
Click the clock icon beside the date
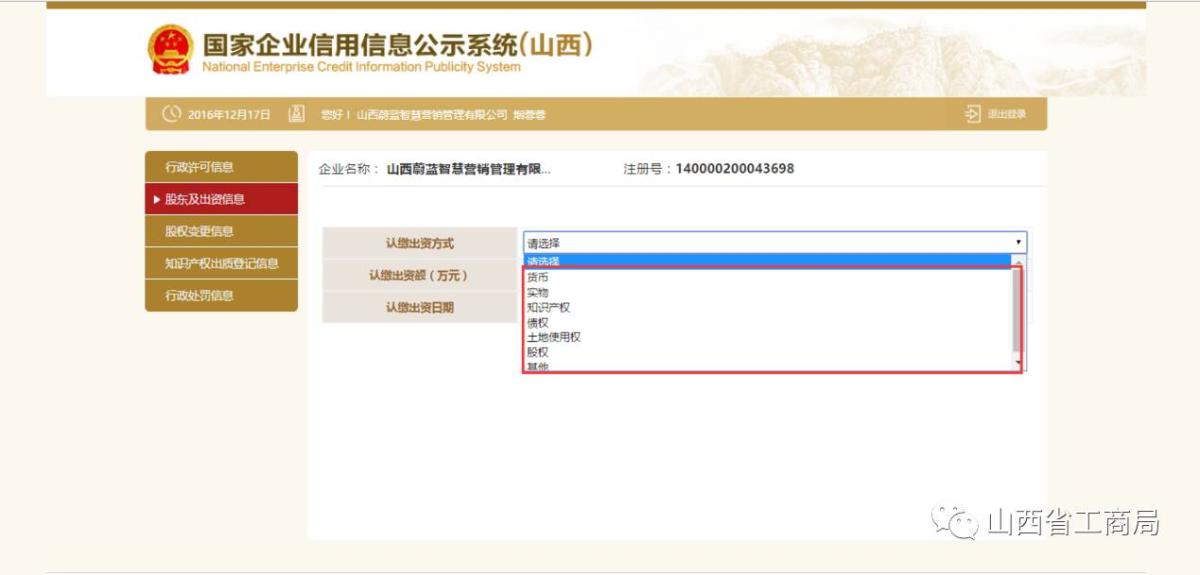pyautogui.click(x=172, y=114)
